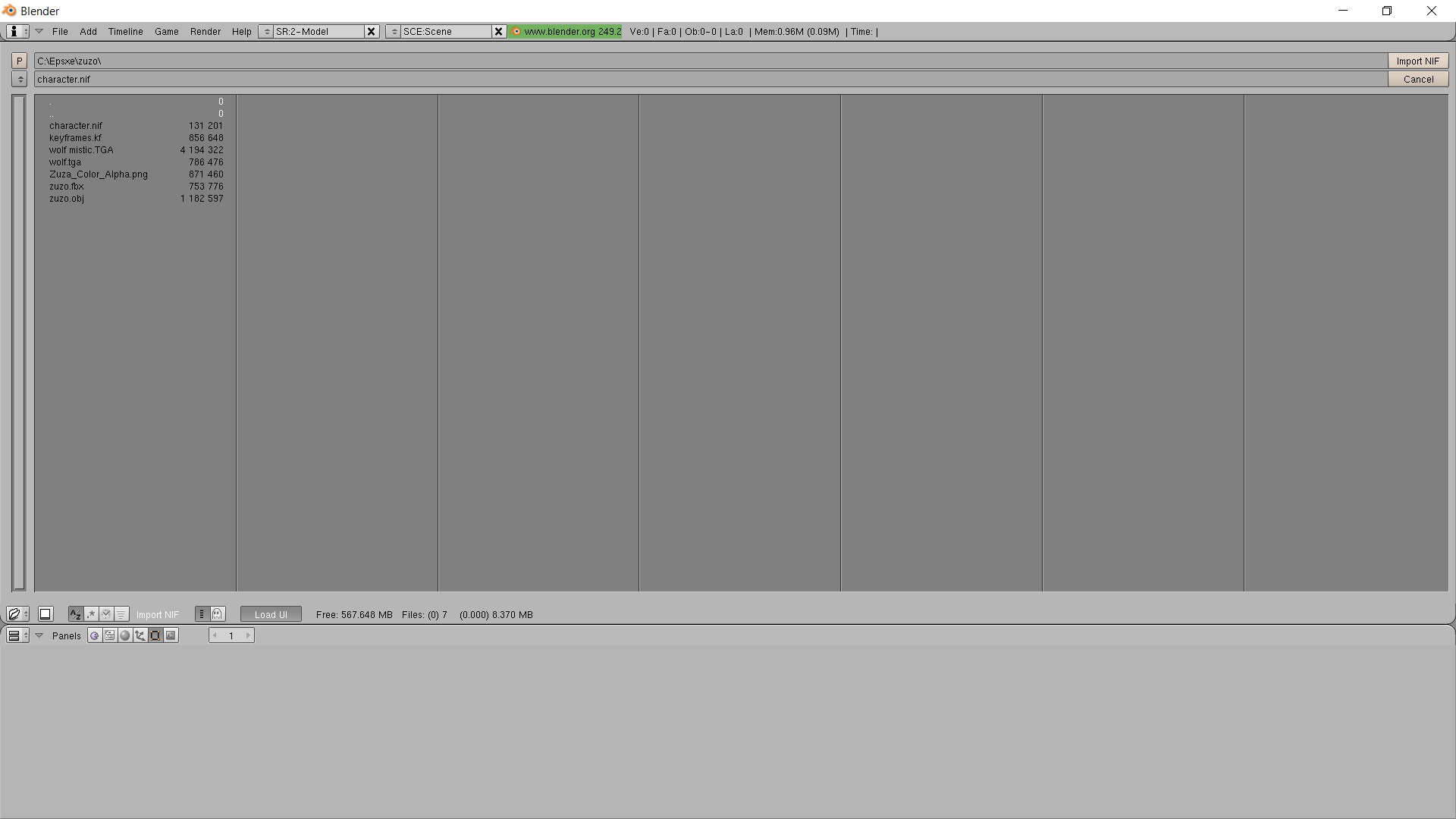
Task: Collapse the Buttons header menu triangle
Action: tap(39, 635)
